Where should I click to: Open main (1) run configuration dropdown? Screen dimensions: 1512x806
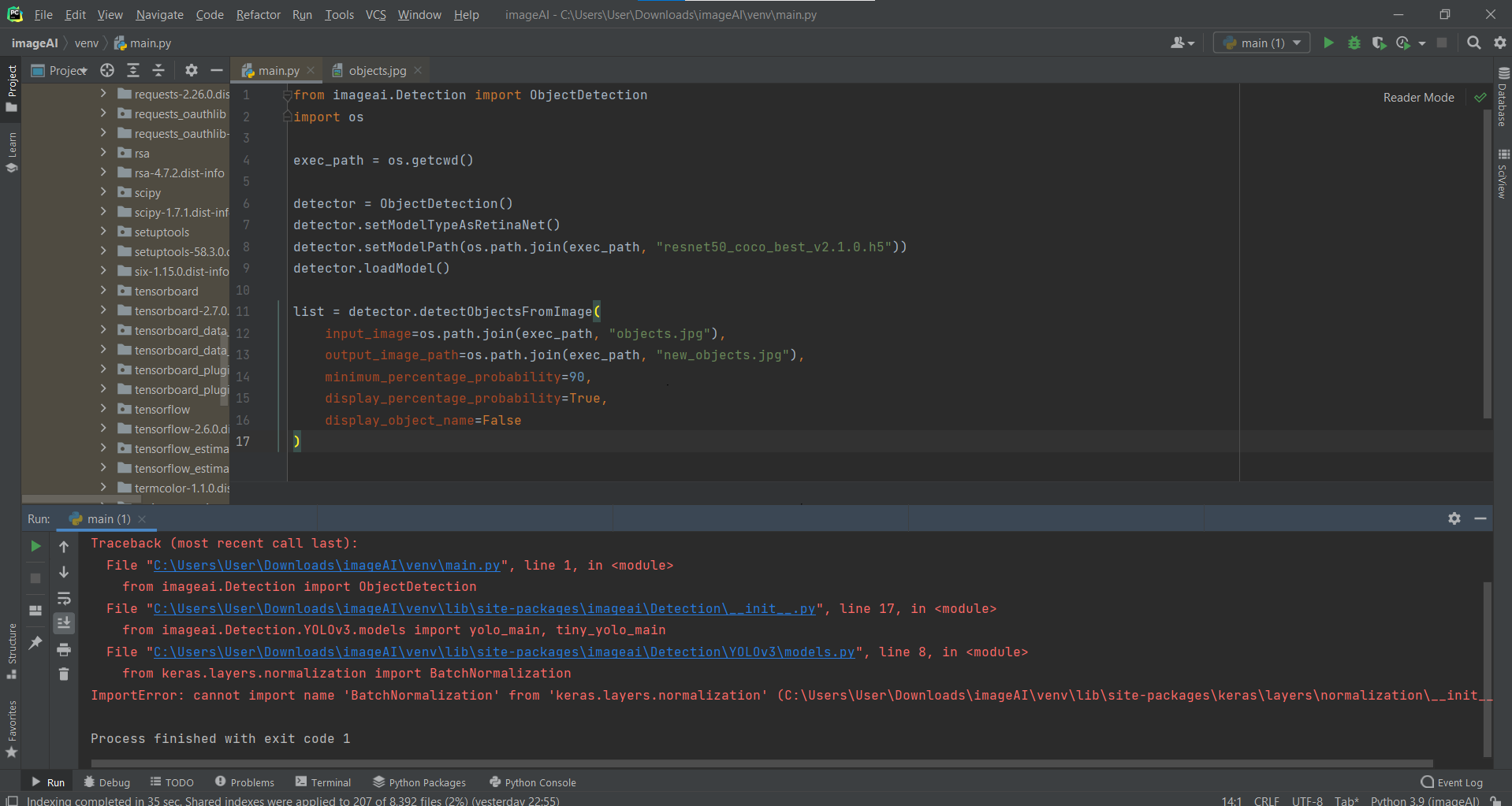1261,43
